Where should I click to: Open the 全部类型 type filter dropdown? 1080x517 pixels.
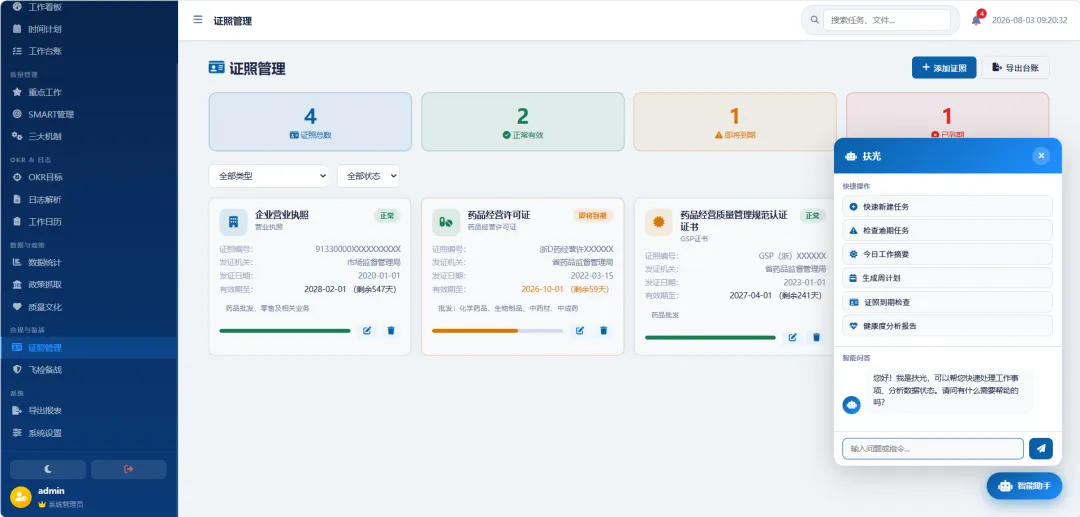click(x=269, y=176)
